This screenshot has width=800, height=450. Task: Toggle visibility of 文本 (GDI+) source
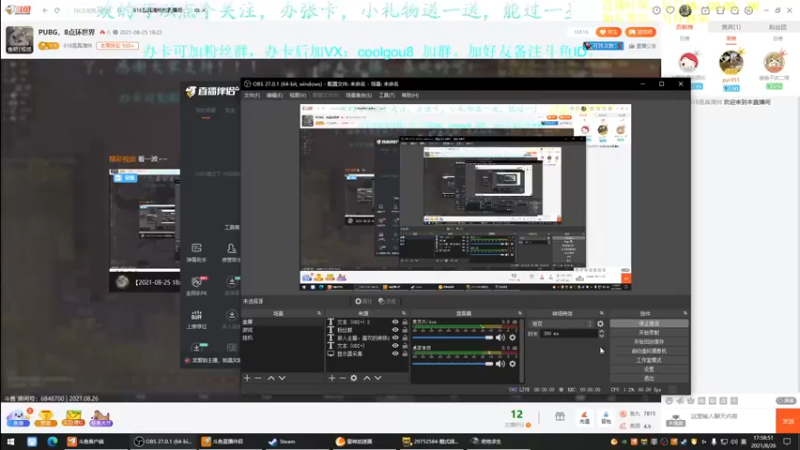pos(395,345)
